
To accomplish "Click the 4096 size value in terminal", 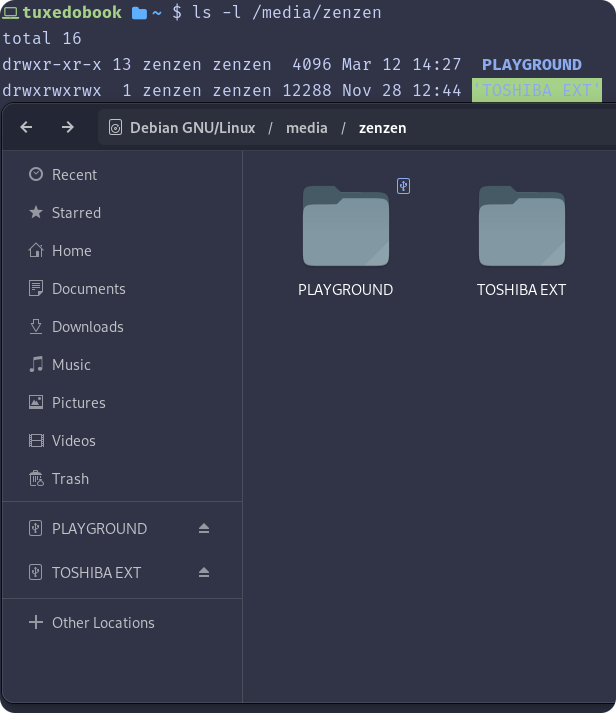I will pyautogui.click(x=312, y=65).
